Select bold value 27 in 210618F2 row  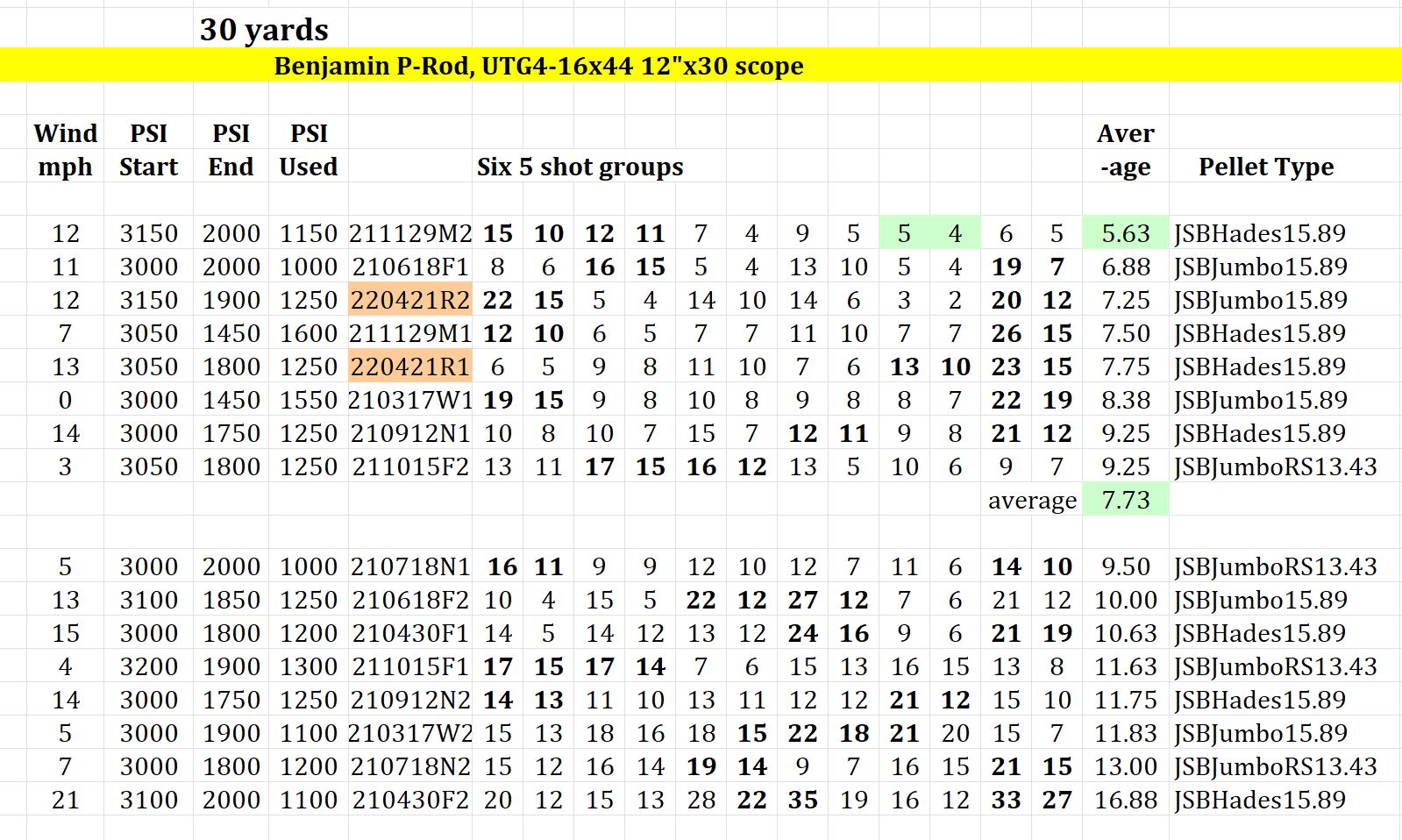coord(803,600)
